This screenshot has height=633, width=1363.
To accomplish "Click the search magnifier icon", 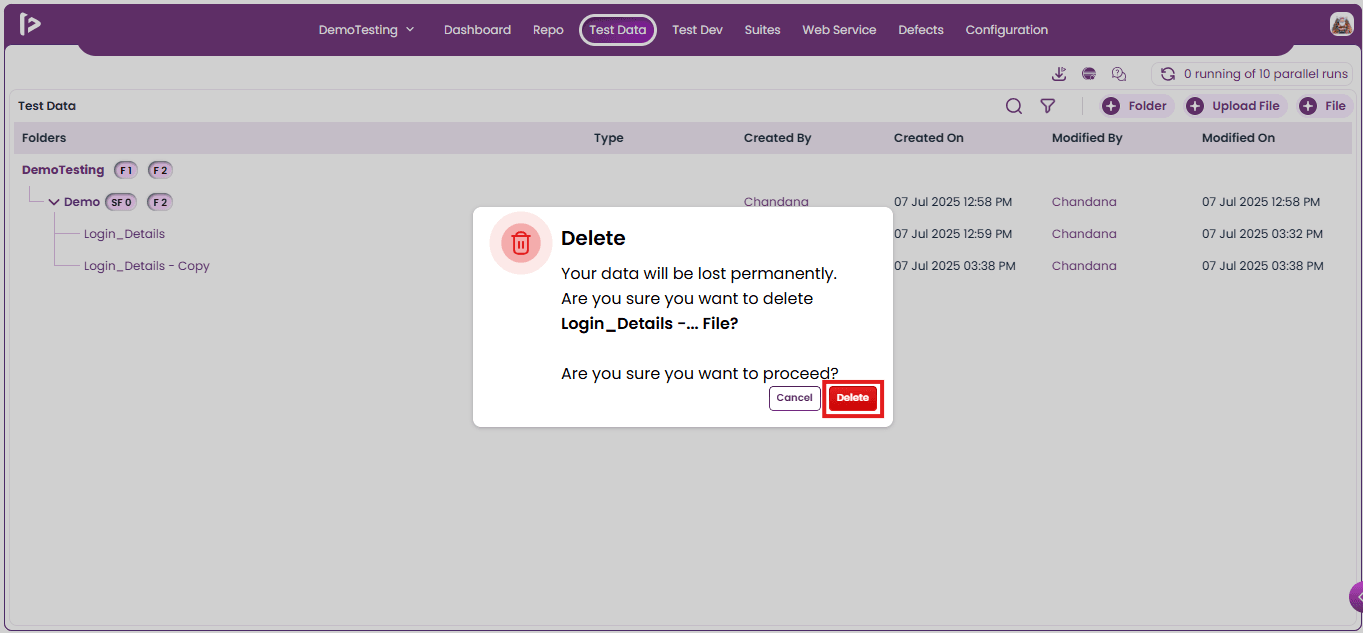I will point(1014,106).
